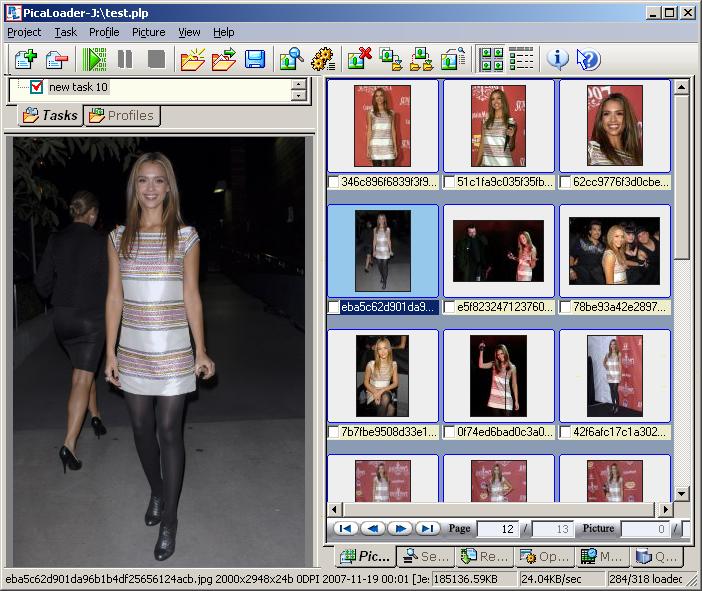Click thumbnail scrollbar down arrow

[x=681, y=494]
